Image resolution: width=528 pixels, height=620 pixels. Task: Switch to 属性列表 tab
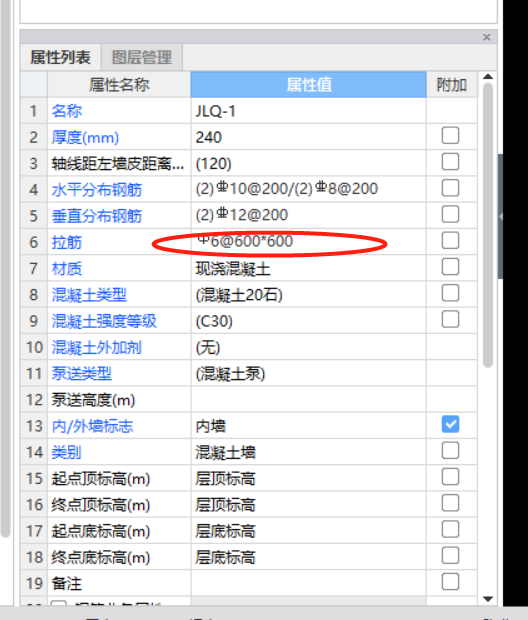pyautogui.click(x=61, y=57)
